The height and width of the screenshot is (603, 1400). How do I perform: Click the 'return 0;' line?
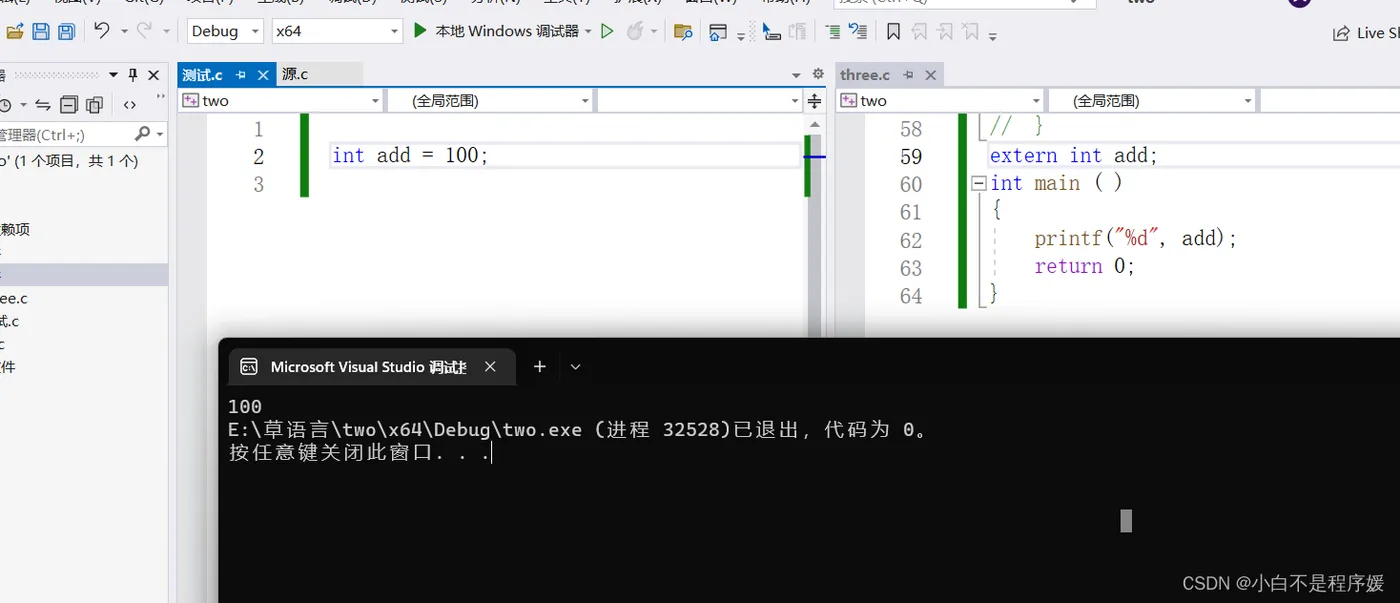tap(1085, 267)
